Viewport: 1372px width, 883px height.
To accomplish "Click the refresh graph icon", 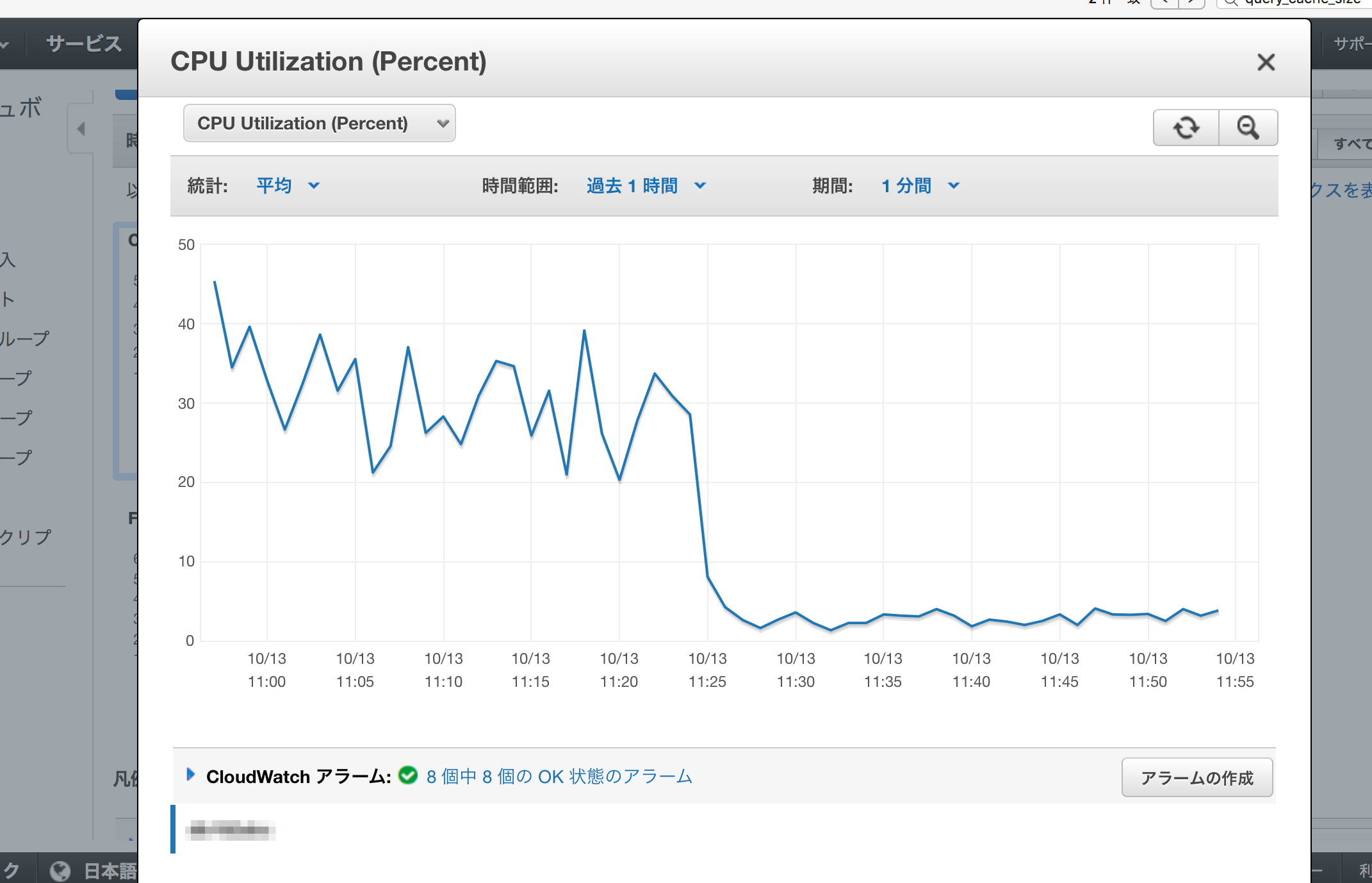I will pyautogui.click(x=1186, y=128).
